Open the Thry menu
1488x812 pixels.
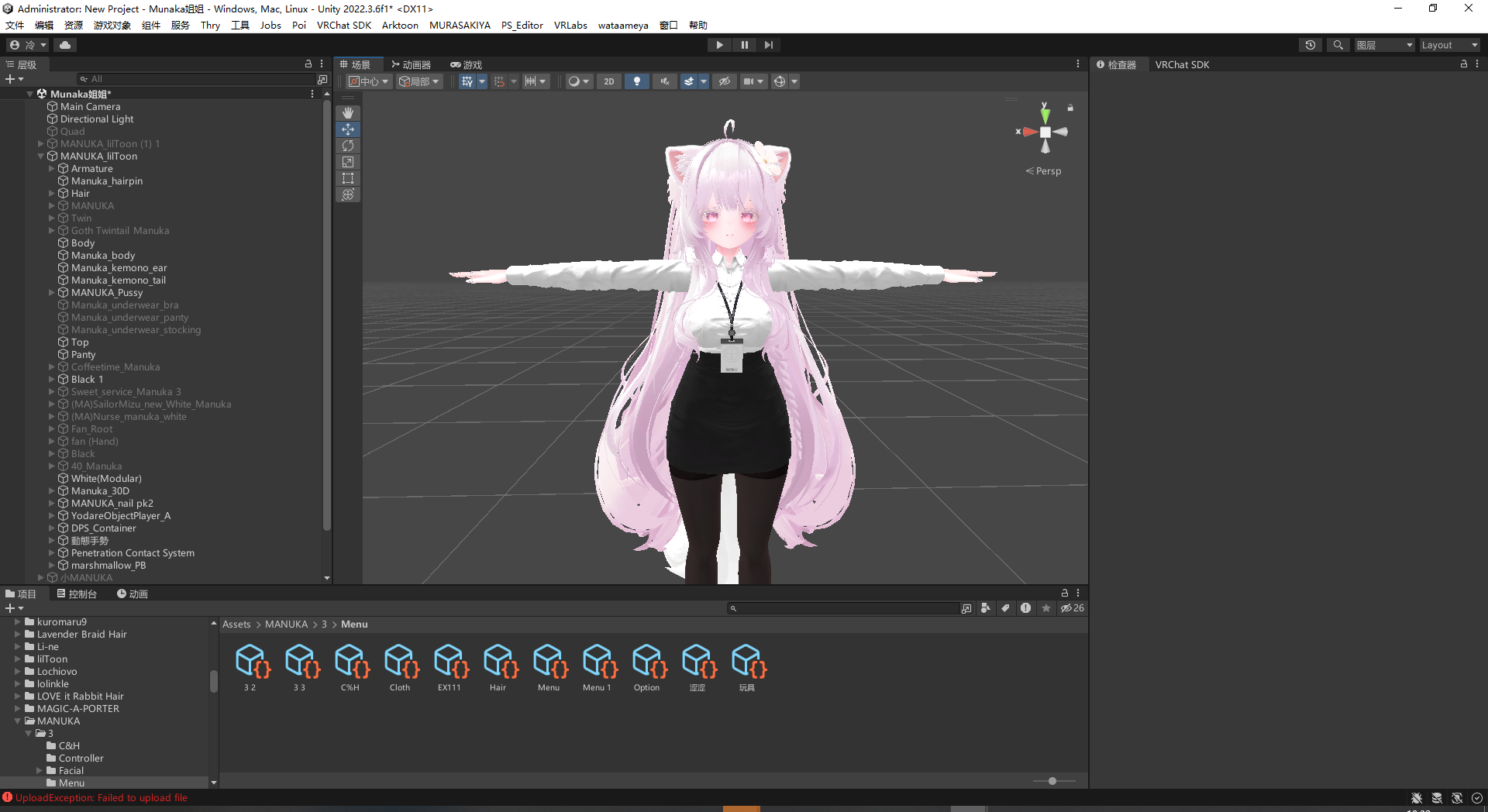click(210, 25)
